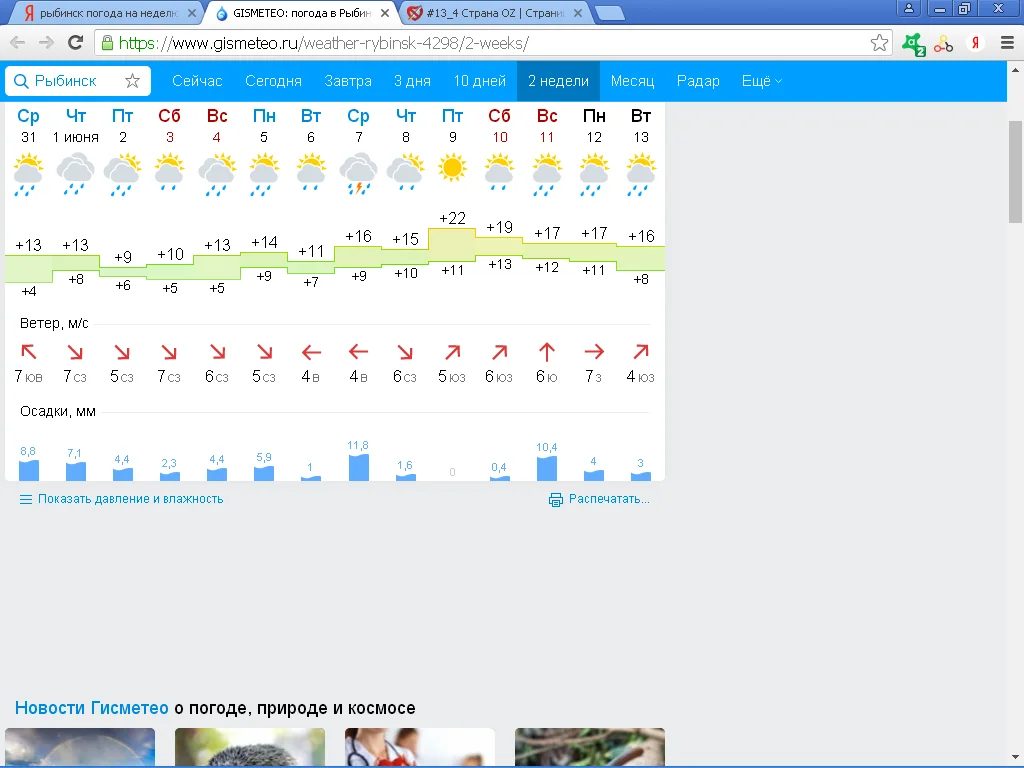Screen dimensions: 1024x768
Task: Click the scrollbar down arrow
Action: (1016, 759)
